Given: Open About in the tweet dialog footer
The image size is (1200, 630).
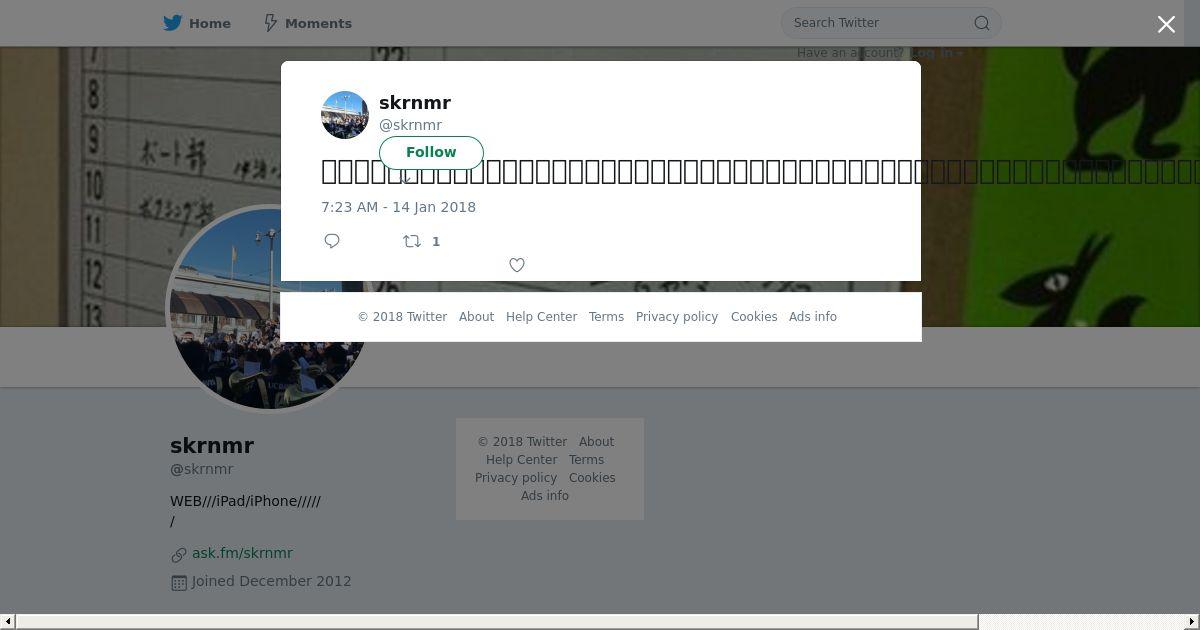Looking at the screenshot, I should point(476,317).
